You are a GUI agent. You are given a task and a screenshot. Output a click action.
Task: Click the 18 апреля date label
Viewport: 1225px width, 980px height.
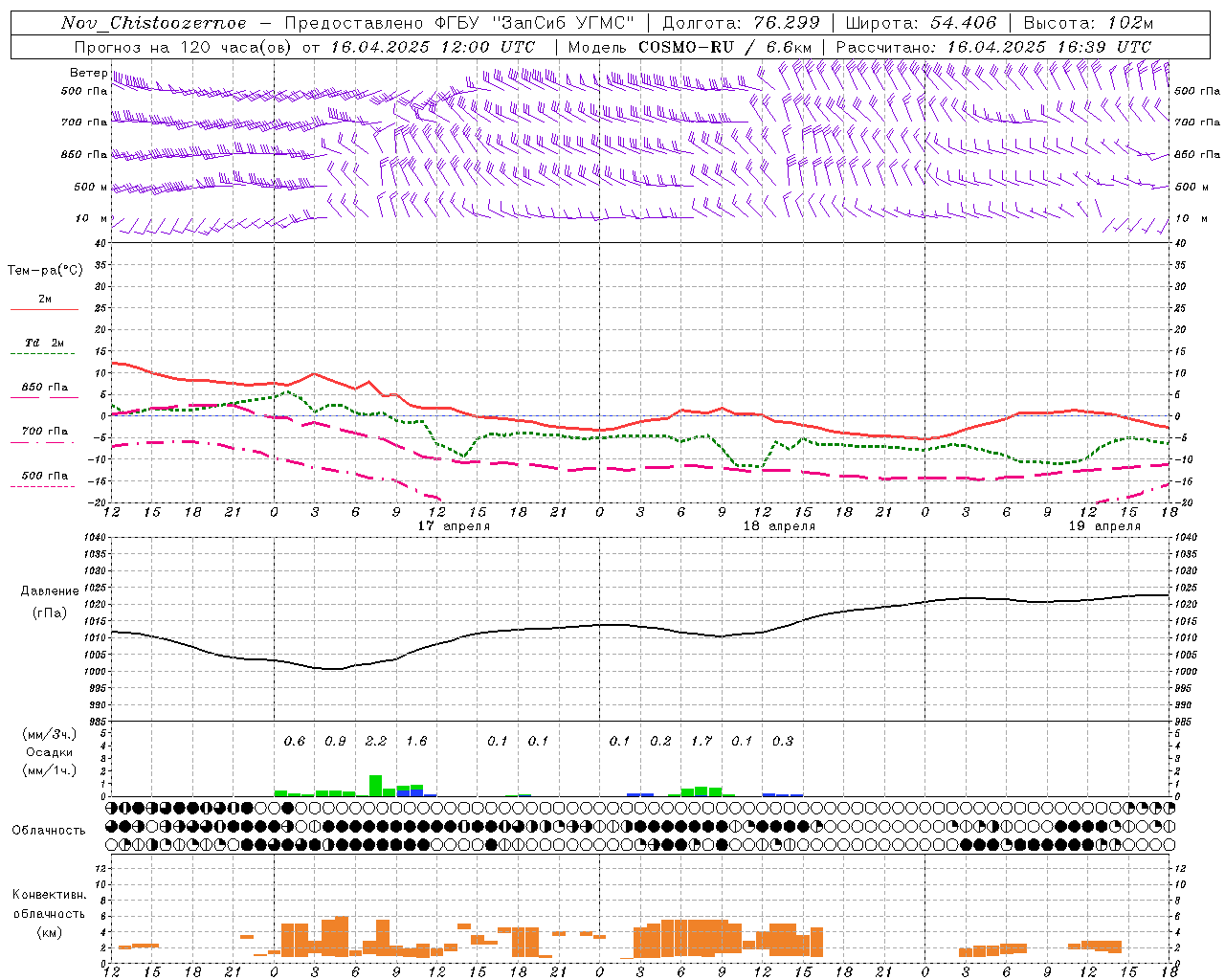pyautogui.click(x=779, y=526)
